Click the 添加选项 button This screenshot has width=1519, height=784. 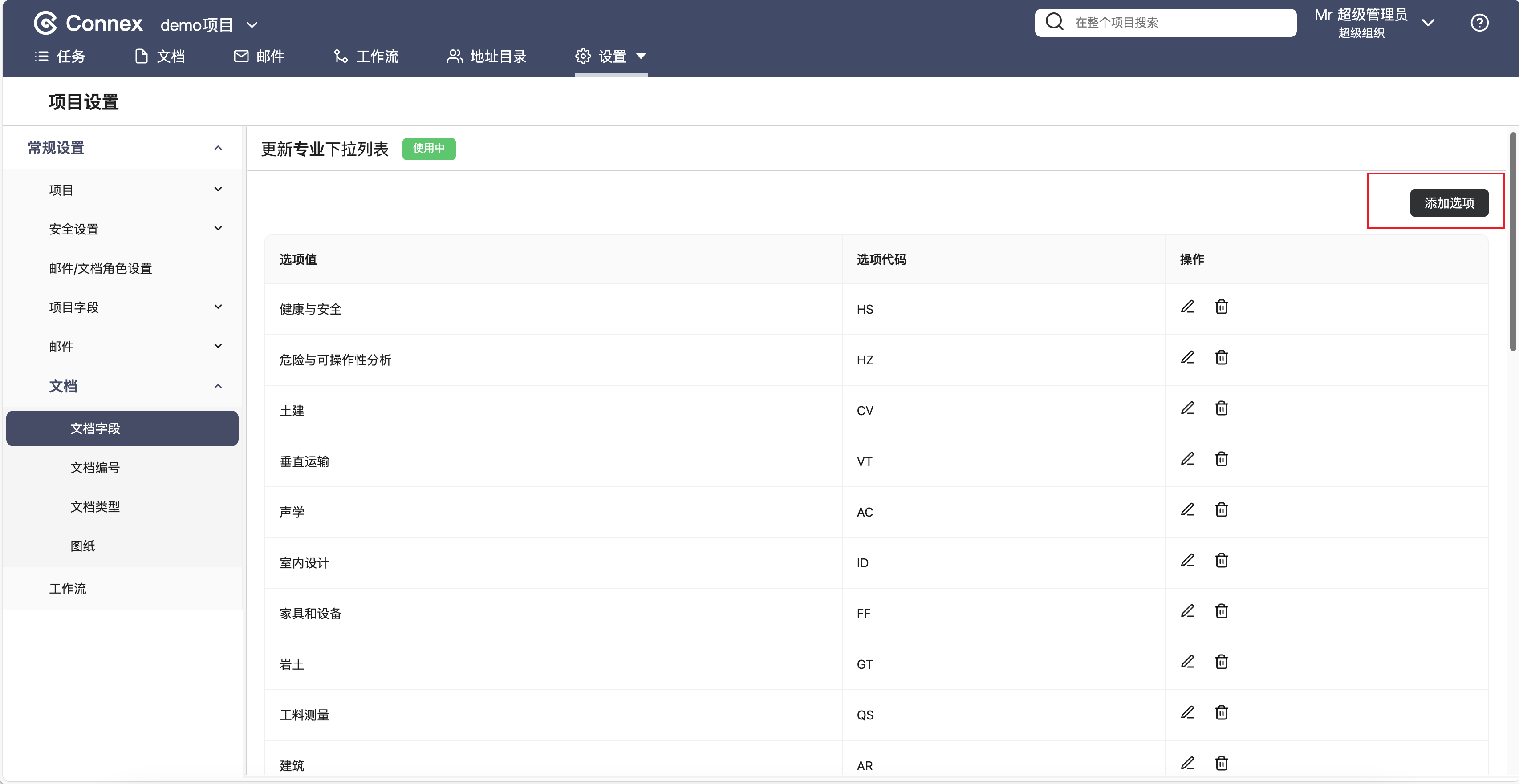1448,203
